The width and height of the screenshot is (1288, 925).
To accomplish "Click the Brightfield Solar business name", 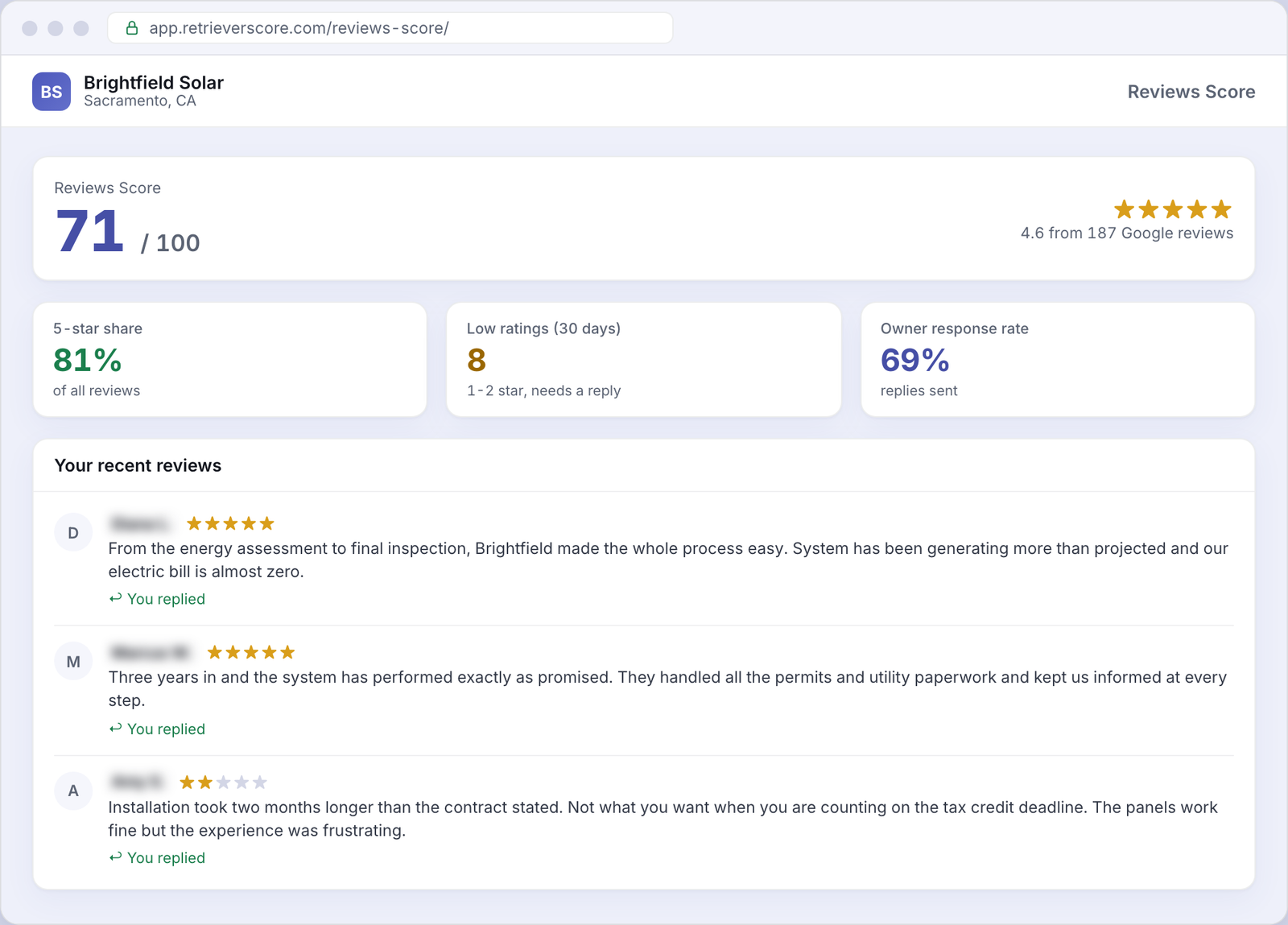I will tap(154, 82).
